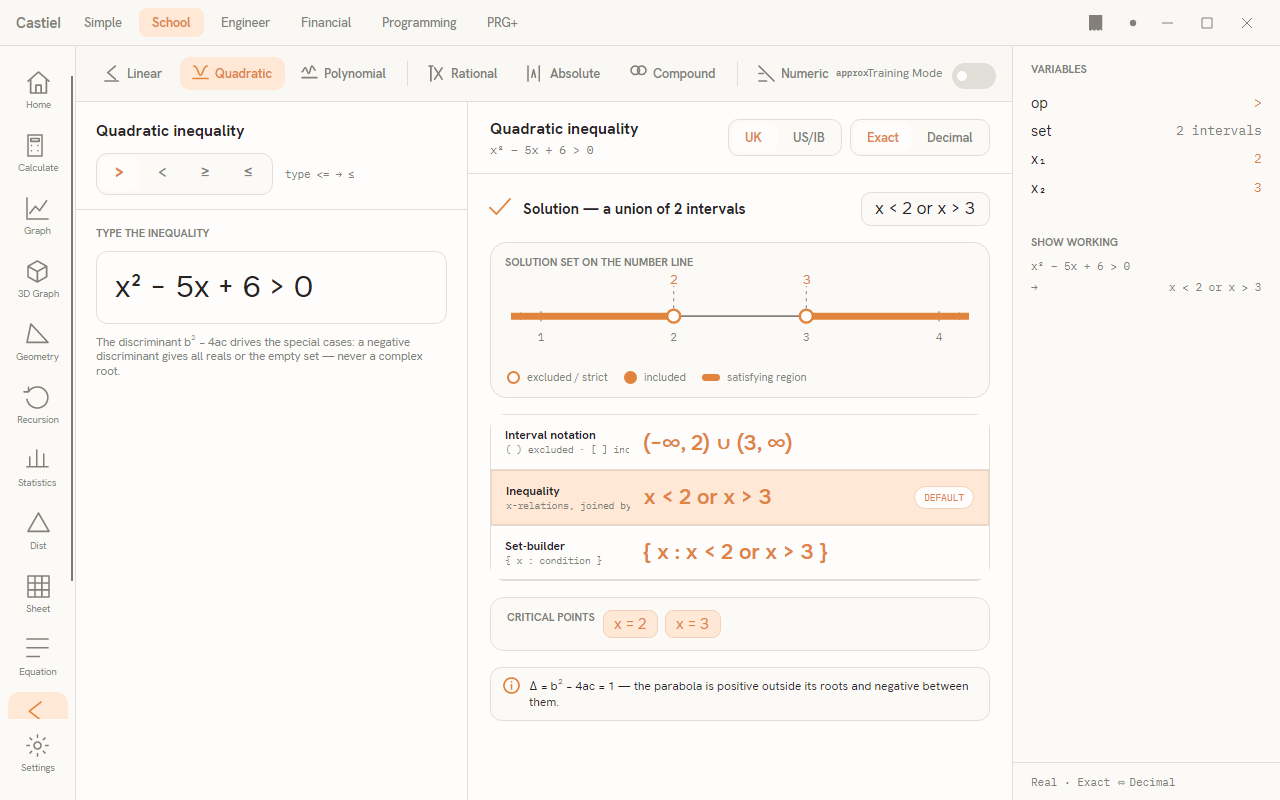1280x800 pixels.
Task: Select the Inequality notation row
Action: click(740, 497)
